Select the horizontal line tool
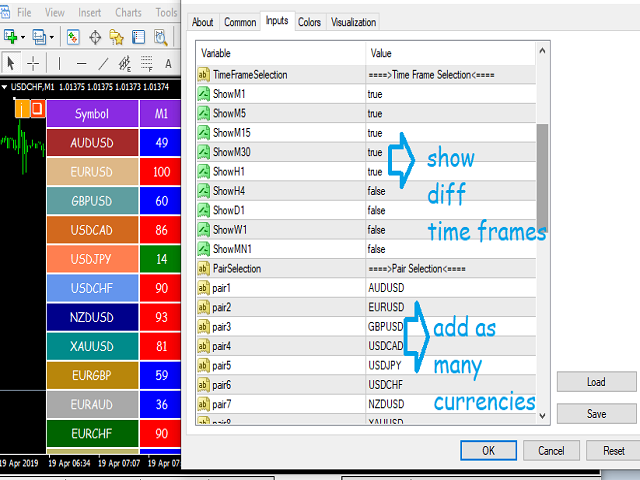The image size is (640, 480). click(82, 64)
